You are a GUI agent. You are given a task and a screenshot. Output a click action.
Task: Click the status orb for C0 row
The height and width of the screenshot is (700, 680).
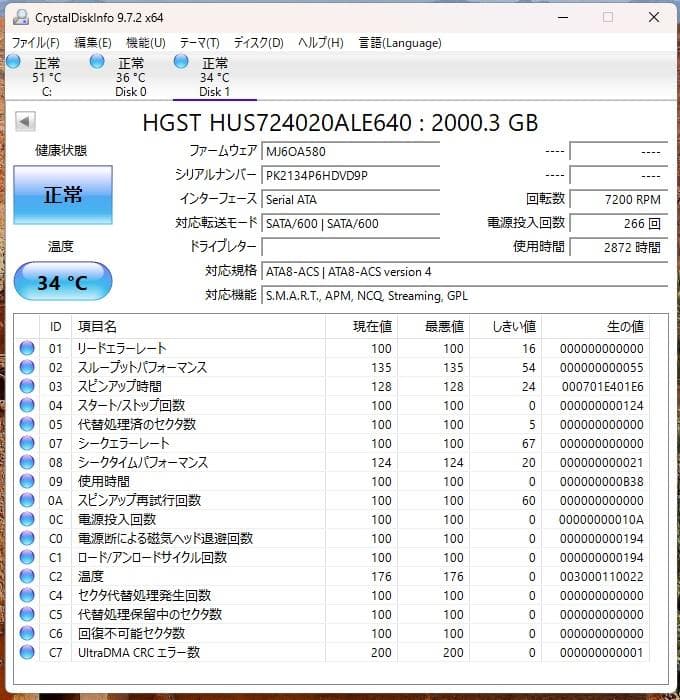pos(27,538)
